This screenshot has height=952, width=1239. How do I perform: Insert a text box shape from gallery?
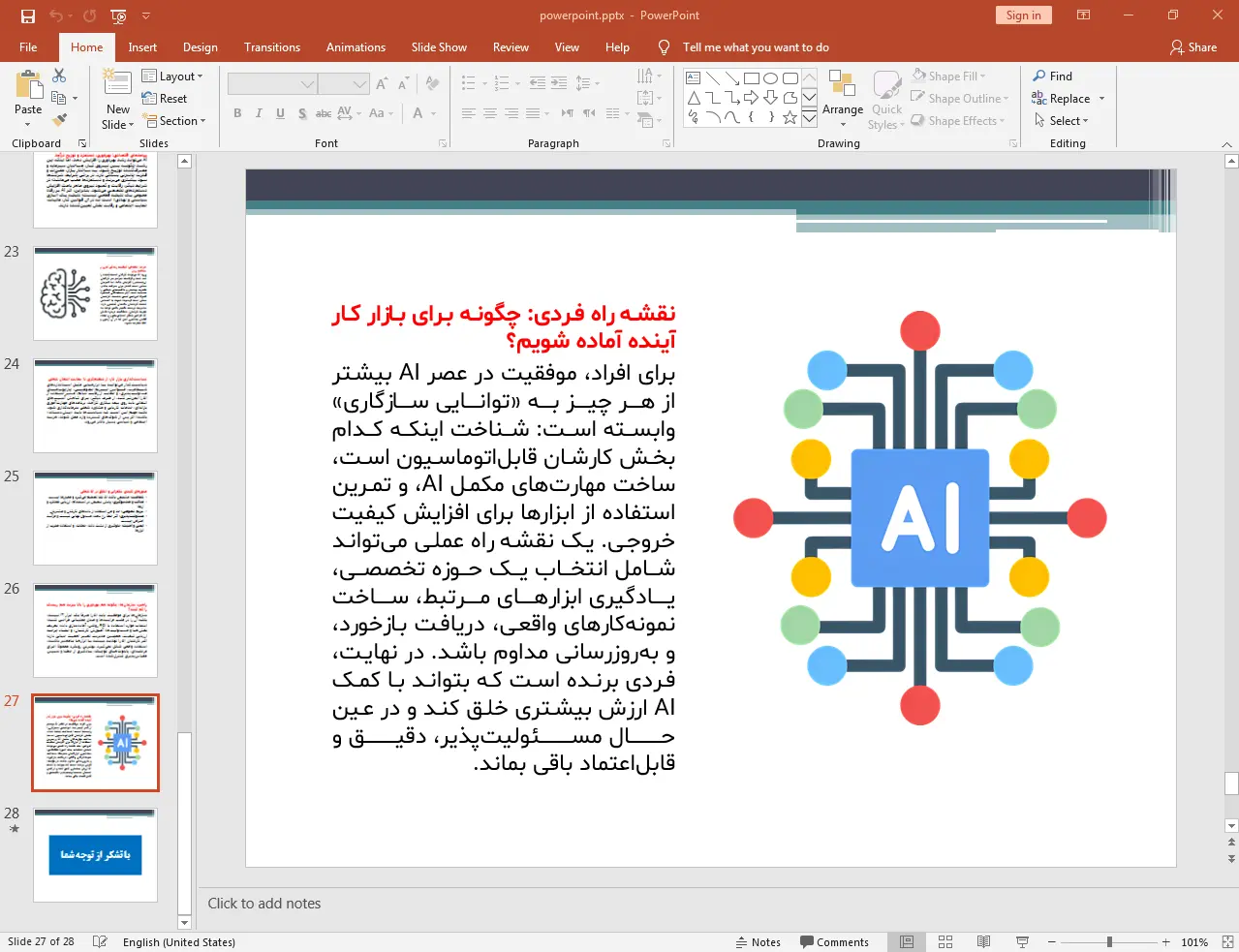pos(693,78)
